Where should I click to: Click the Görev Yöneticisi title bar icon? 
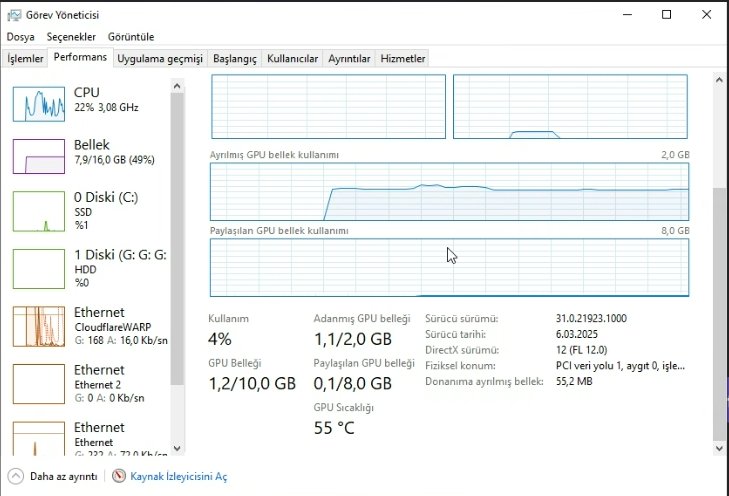click(14, 15)
